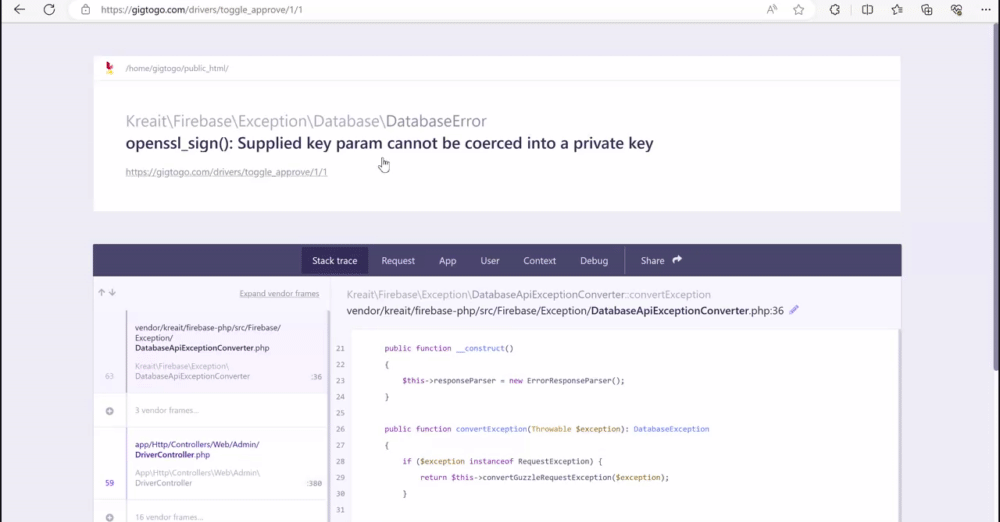
Task: Click the share arrow icon
Action: click(677, 259)
